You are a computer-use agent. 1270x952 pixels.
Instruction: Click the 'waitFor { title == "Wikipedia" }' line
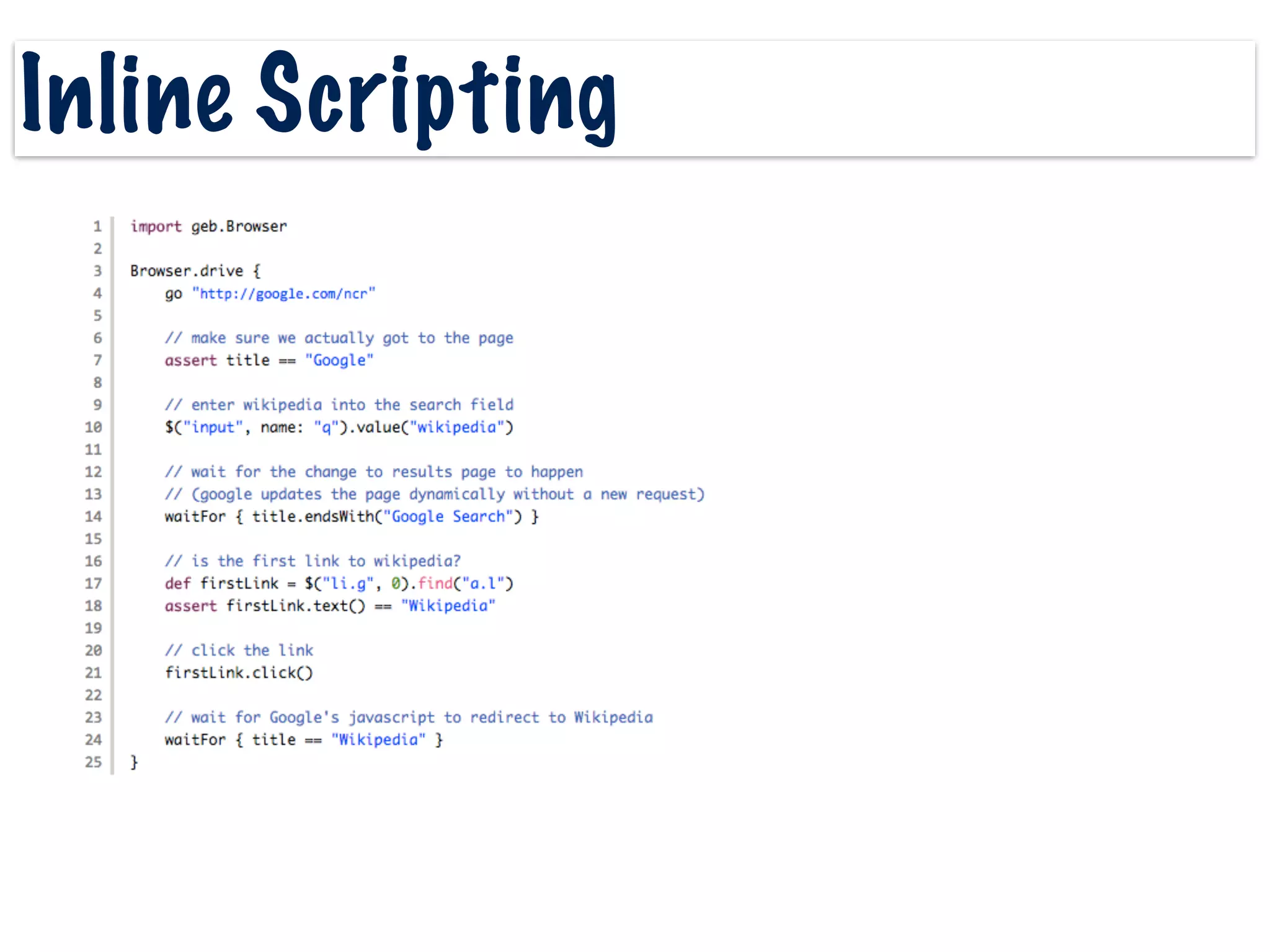coord(304,740)
